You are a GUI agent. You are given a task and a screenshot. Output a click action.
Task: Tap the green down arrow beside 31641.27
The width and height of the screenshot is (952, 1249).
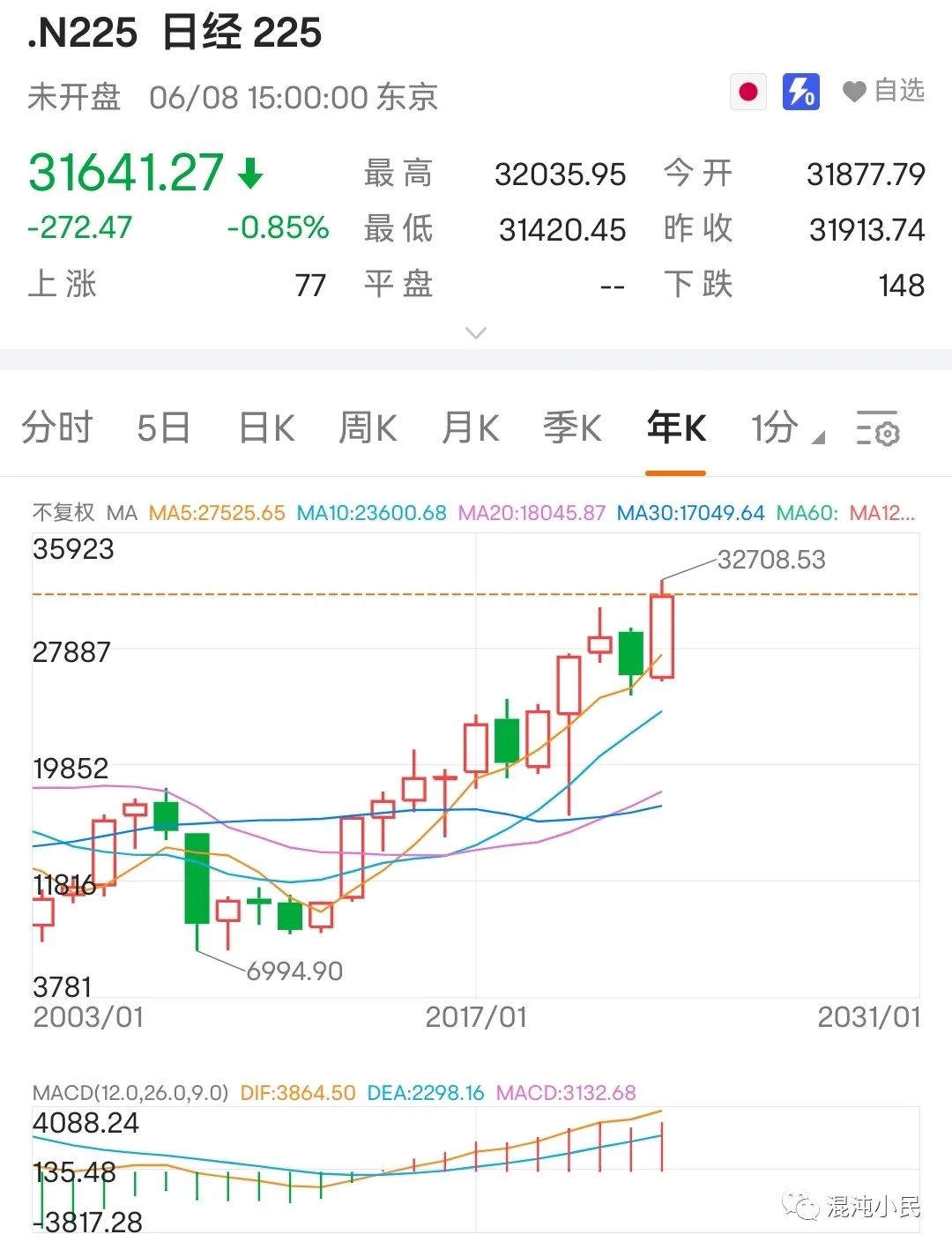[250, 174]
